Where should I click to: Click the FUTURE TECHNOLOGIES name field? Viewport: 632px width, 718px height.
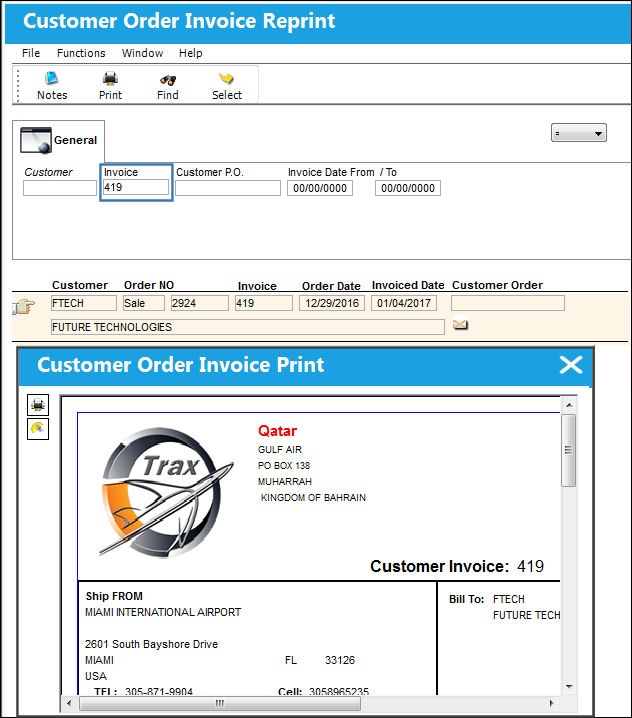tap(247, 327)
